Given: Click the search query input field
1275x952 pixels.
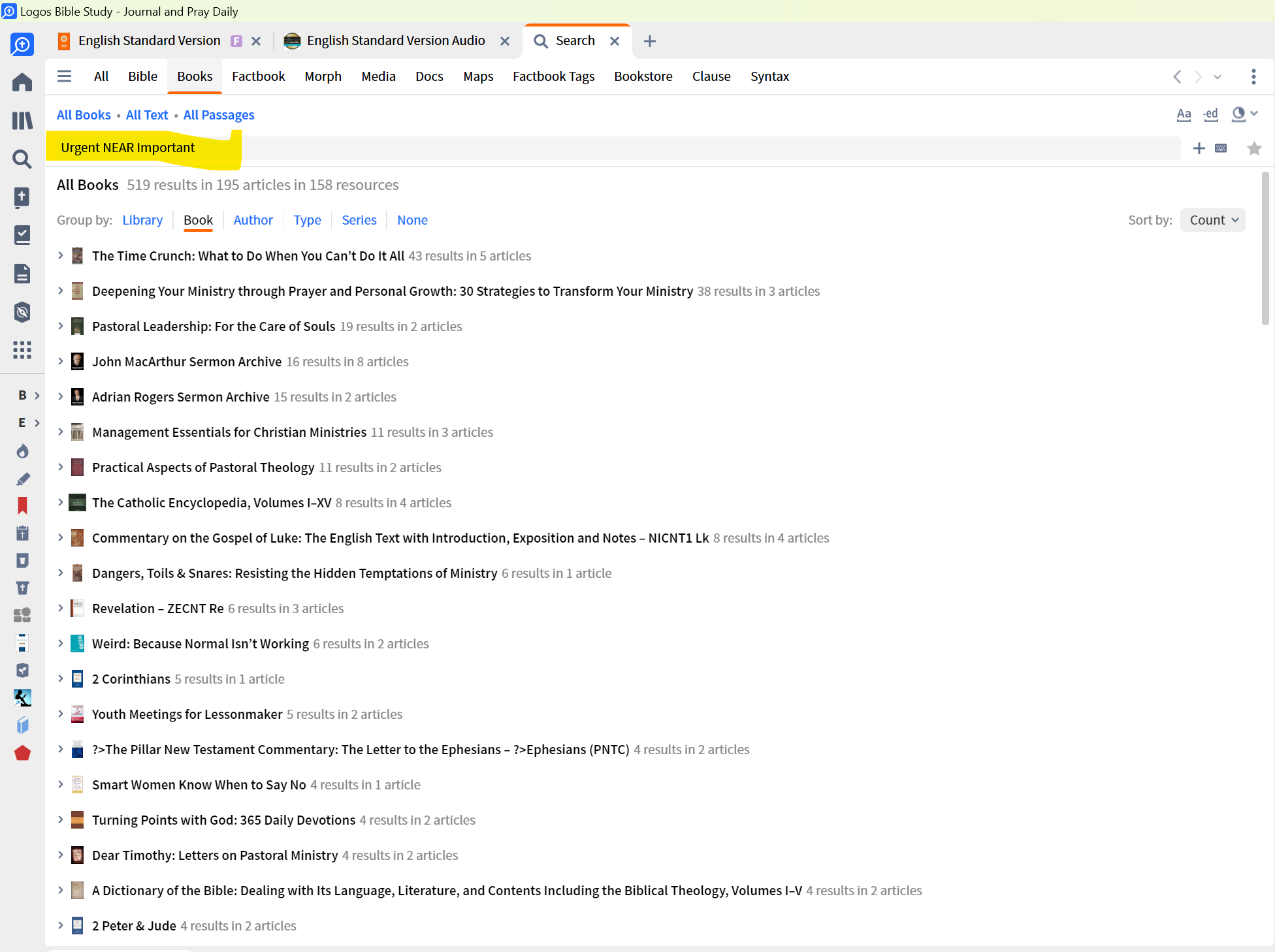Looking at the screenshot, I should (614, 148).
